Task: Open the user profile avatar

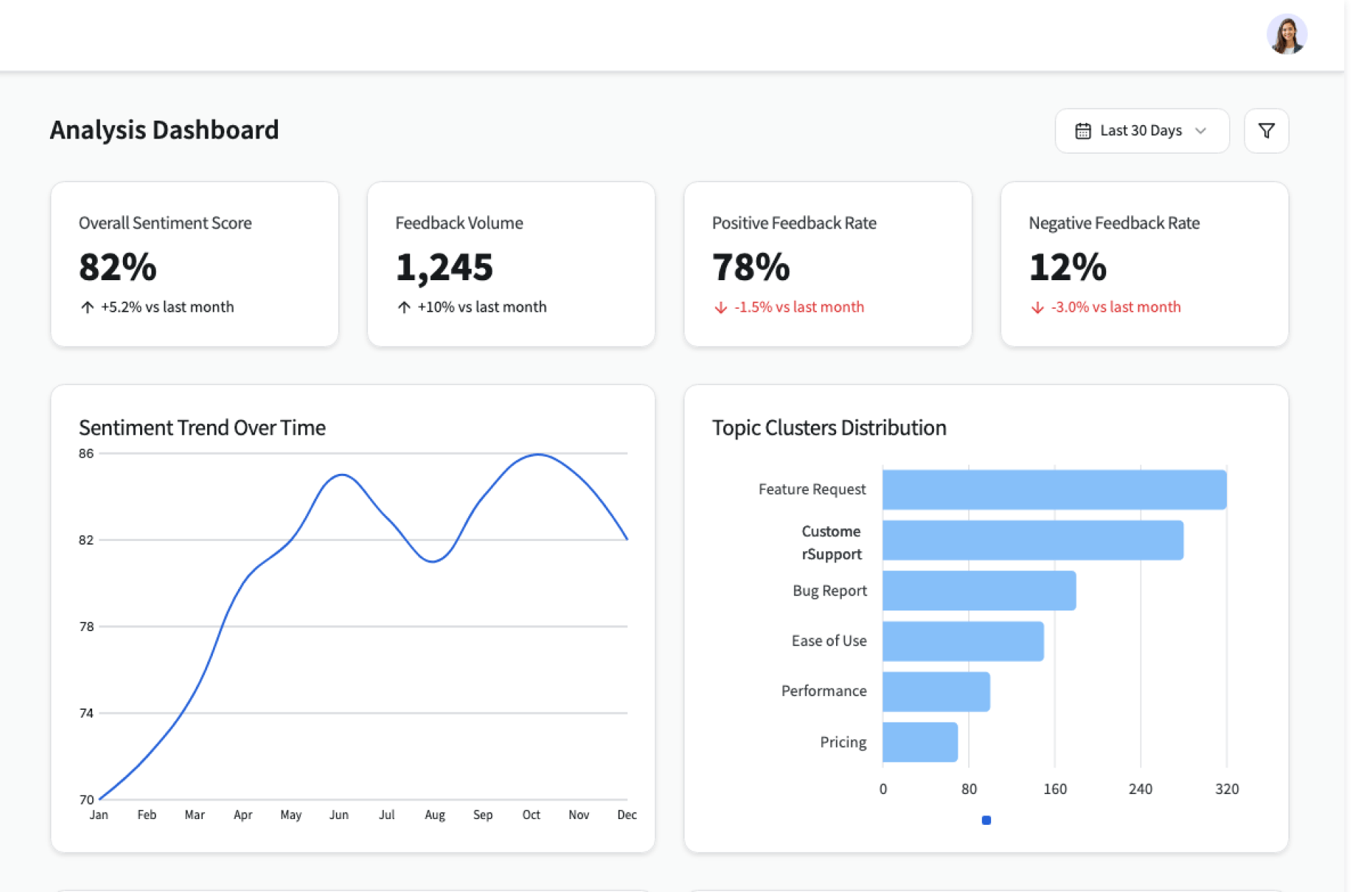Action: coord(1286,34)
